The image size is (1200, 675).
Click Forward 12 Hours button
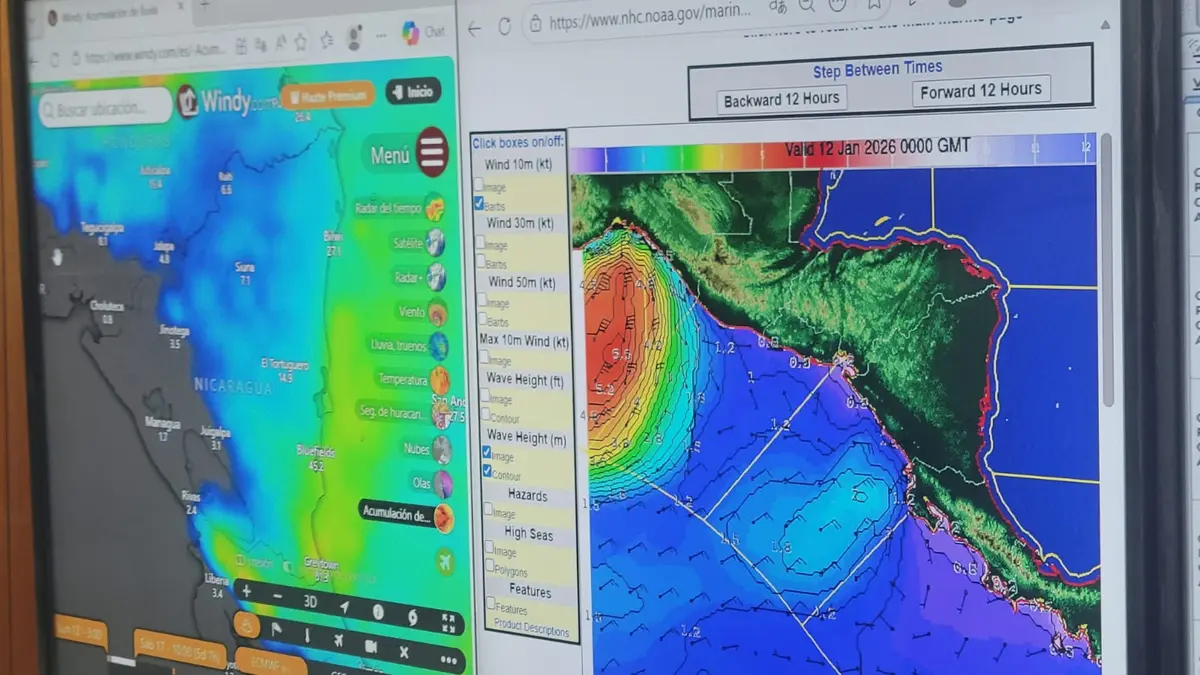[981, 90]
